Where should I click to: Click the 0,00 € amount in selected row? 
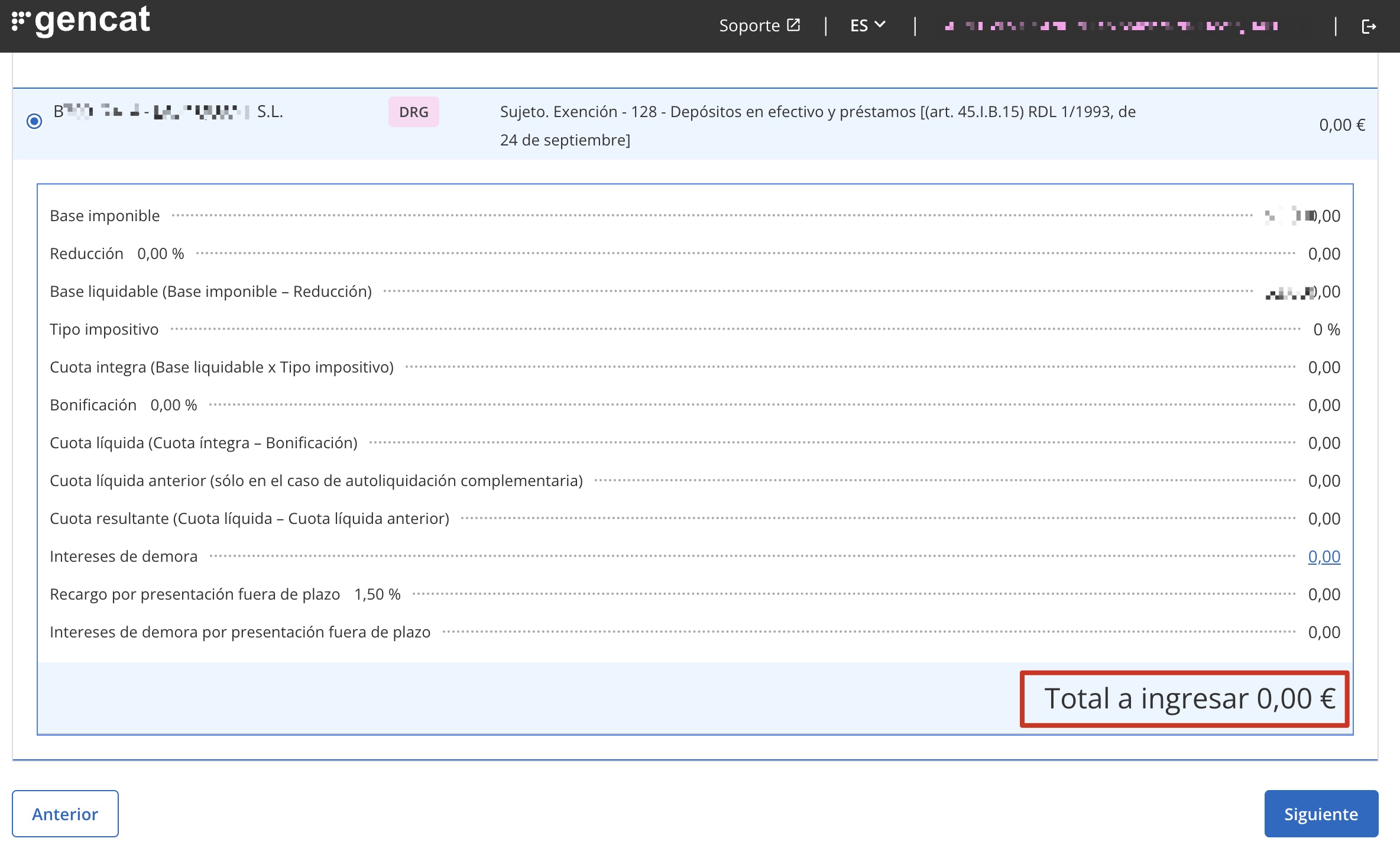click(1341, 125)
